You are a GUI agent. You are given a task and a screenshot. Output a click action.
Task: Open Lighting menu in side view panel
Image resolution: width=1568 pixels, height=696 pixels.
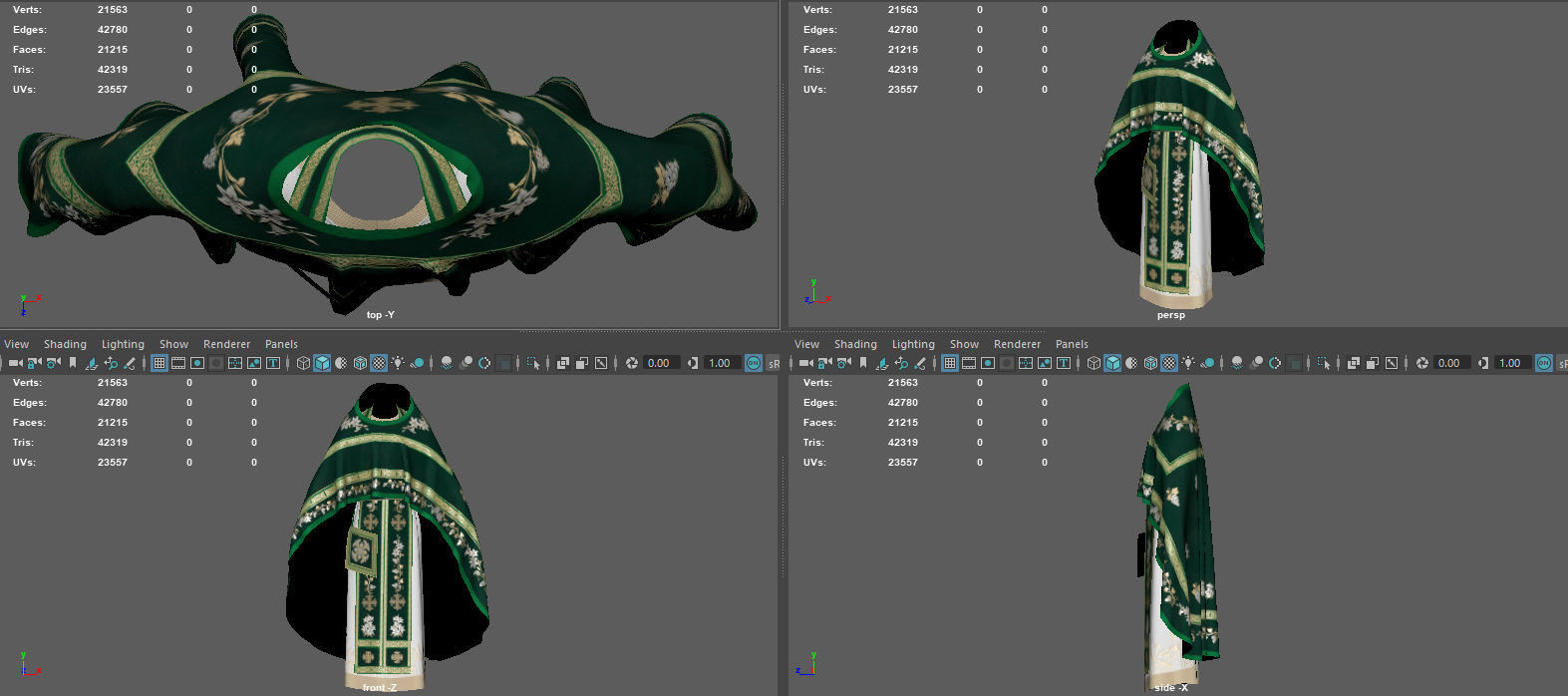click(913, 344)
